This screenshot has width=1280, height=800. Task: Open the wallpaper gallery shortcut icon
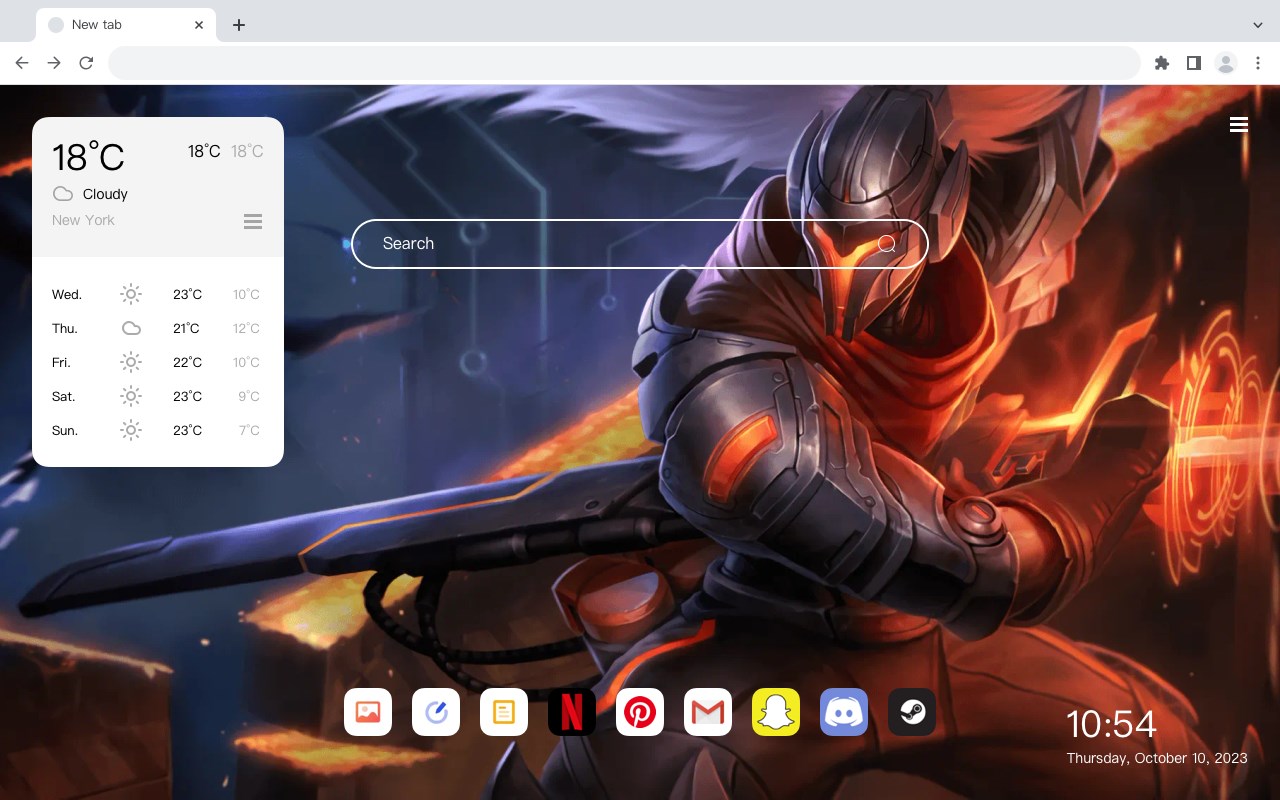368,712
